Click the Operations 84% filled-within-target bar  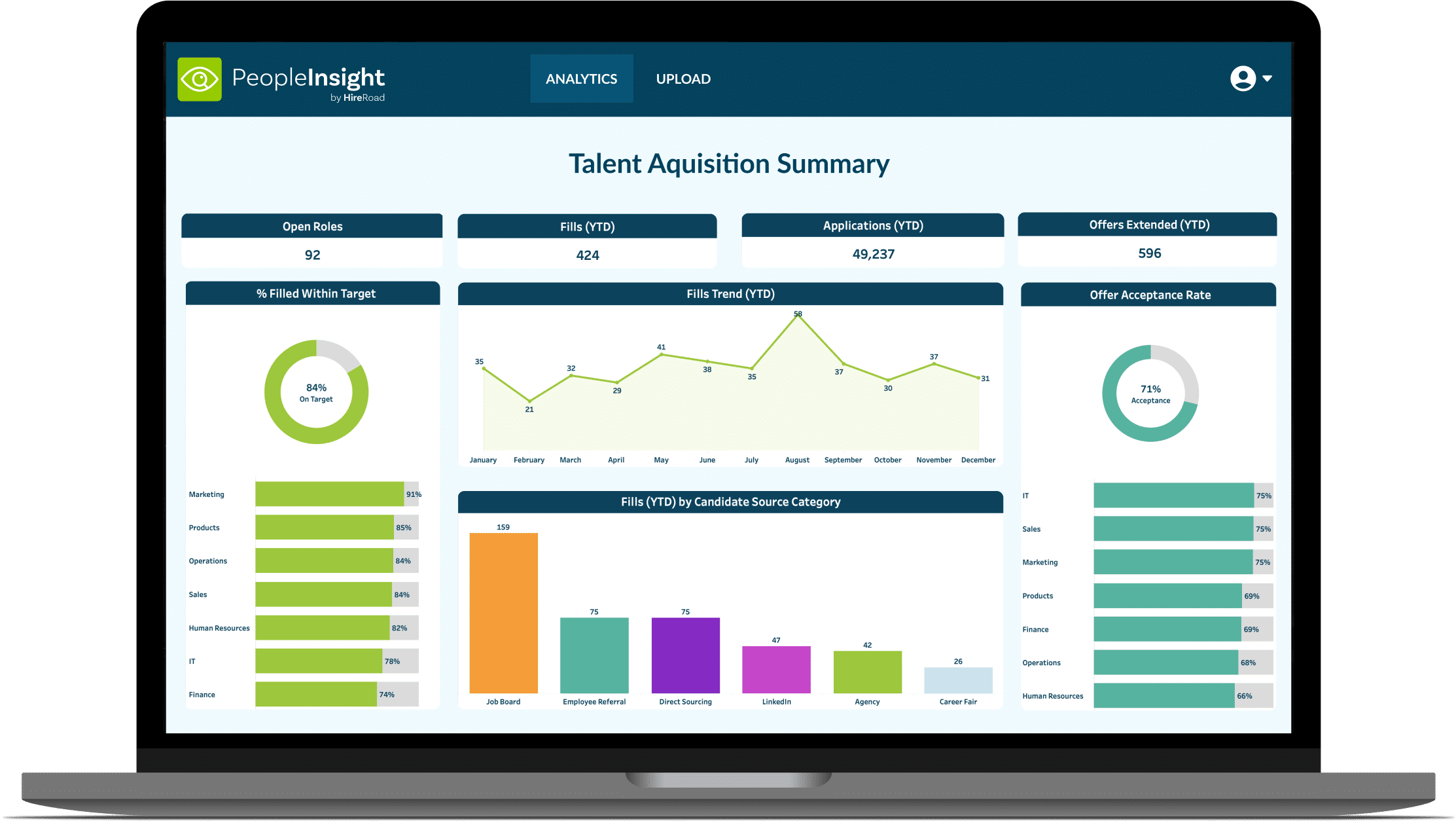point(324,561)
